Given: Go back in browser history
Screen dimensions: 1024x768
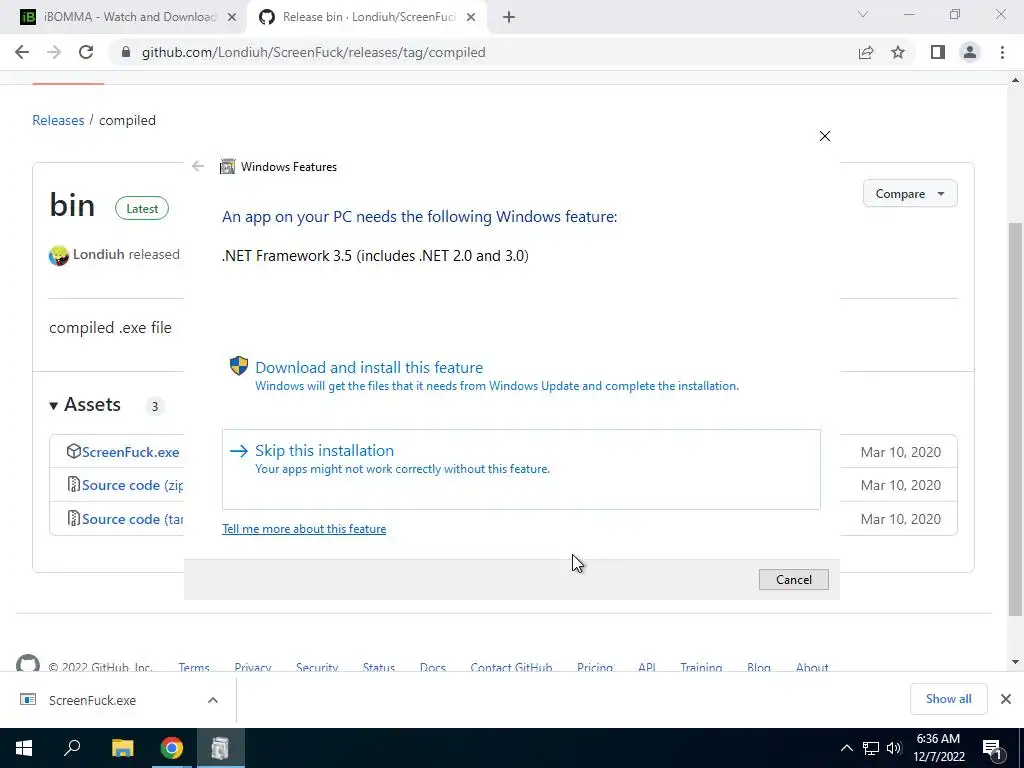Looking at the screenshot, I should (x=22, y=52).
